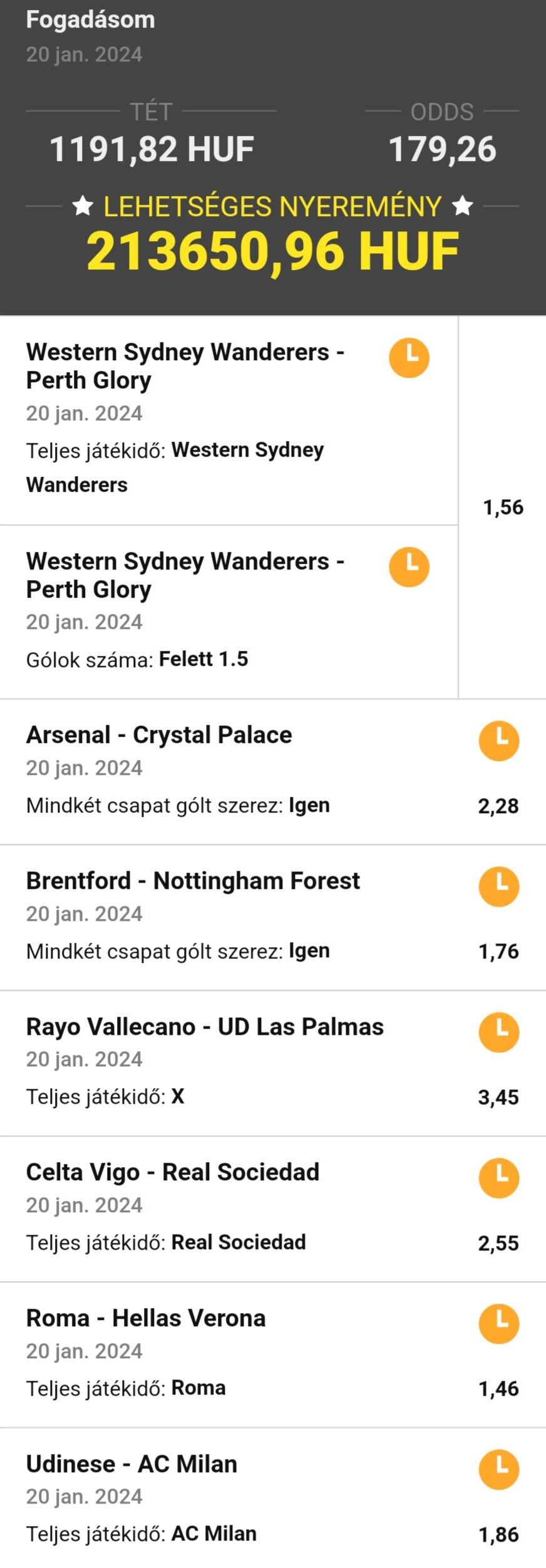This screenshot has height=1568, width=546.
Task: Open the Roma - Hellas Verona match title
Action: click(x=146, y=1318)
